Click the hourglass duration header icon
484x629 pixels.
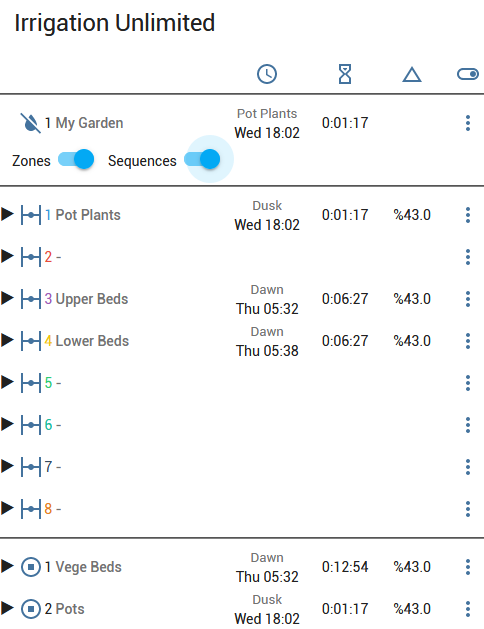(345, 74)
